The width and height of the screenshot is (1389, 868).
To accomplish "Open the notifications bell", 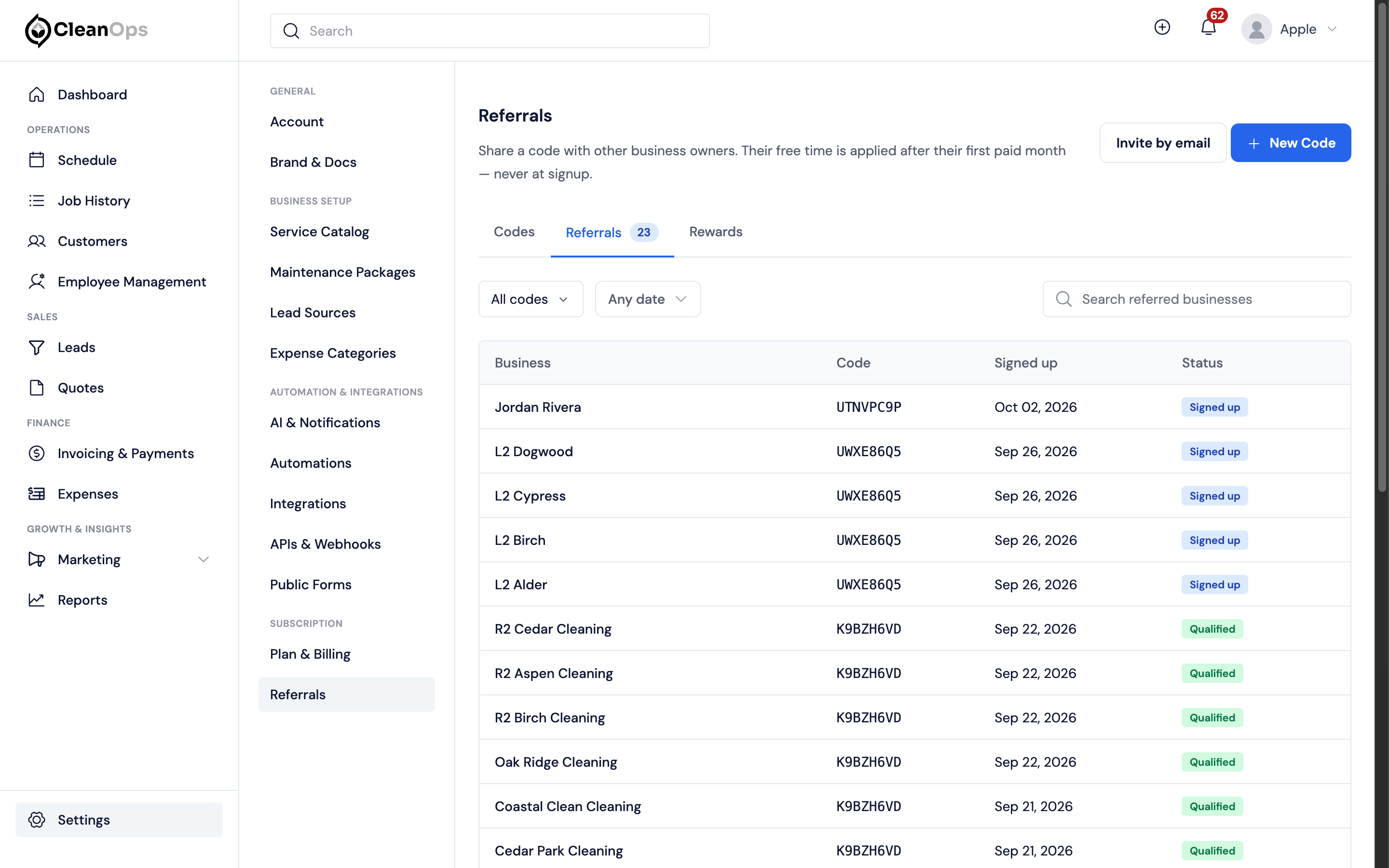I will 1208,27.
